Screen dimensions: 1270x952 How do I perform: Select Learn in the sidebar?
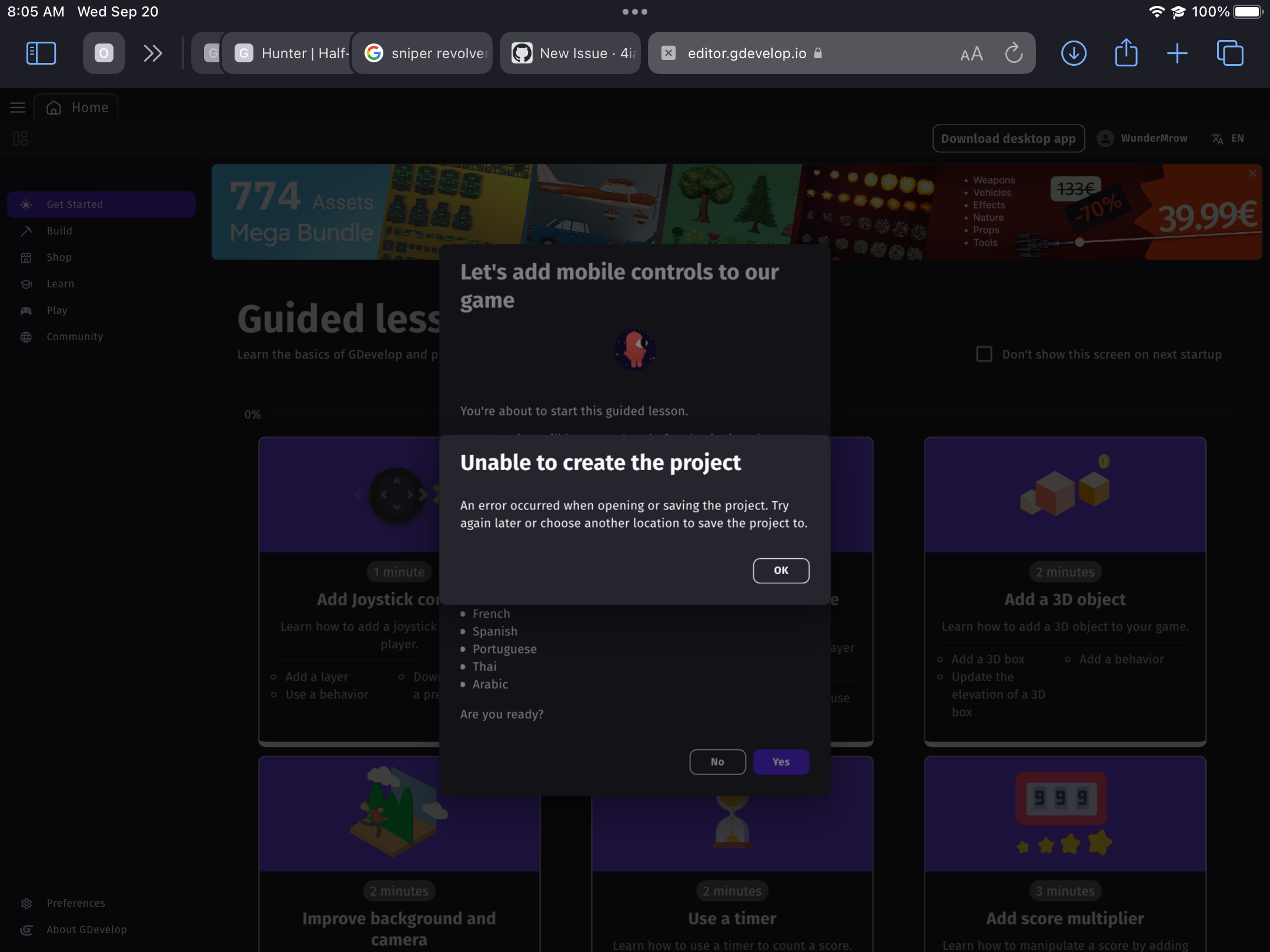click(x=60, y=283)
